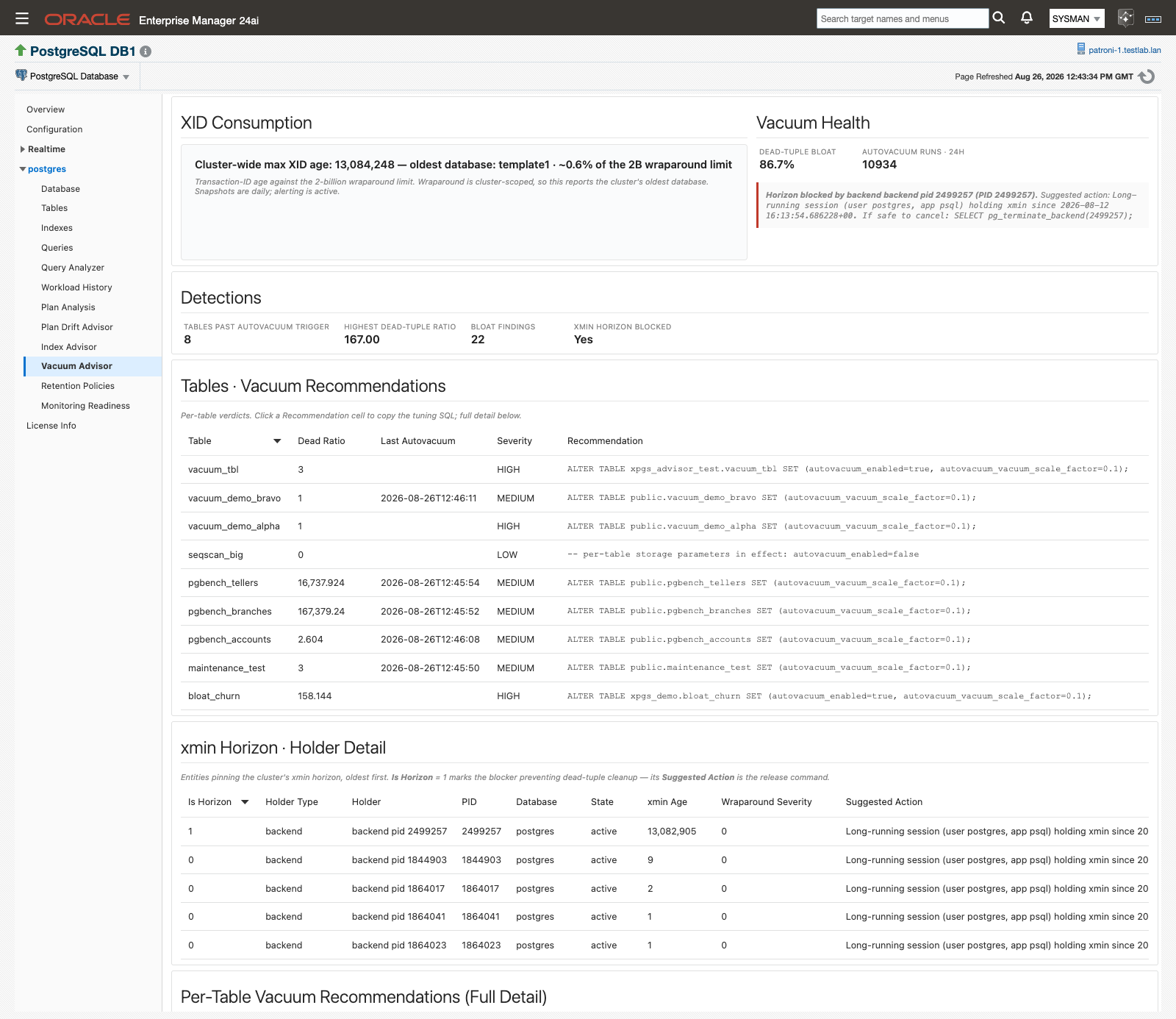Refresh the page with the refresh icon
Viewport: 1176px width, 1019px height.
click(x=1147, y=76)
